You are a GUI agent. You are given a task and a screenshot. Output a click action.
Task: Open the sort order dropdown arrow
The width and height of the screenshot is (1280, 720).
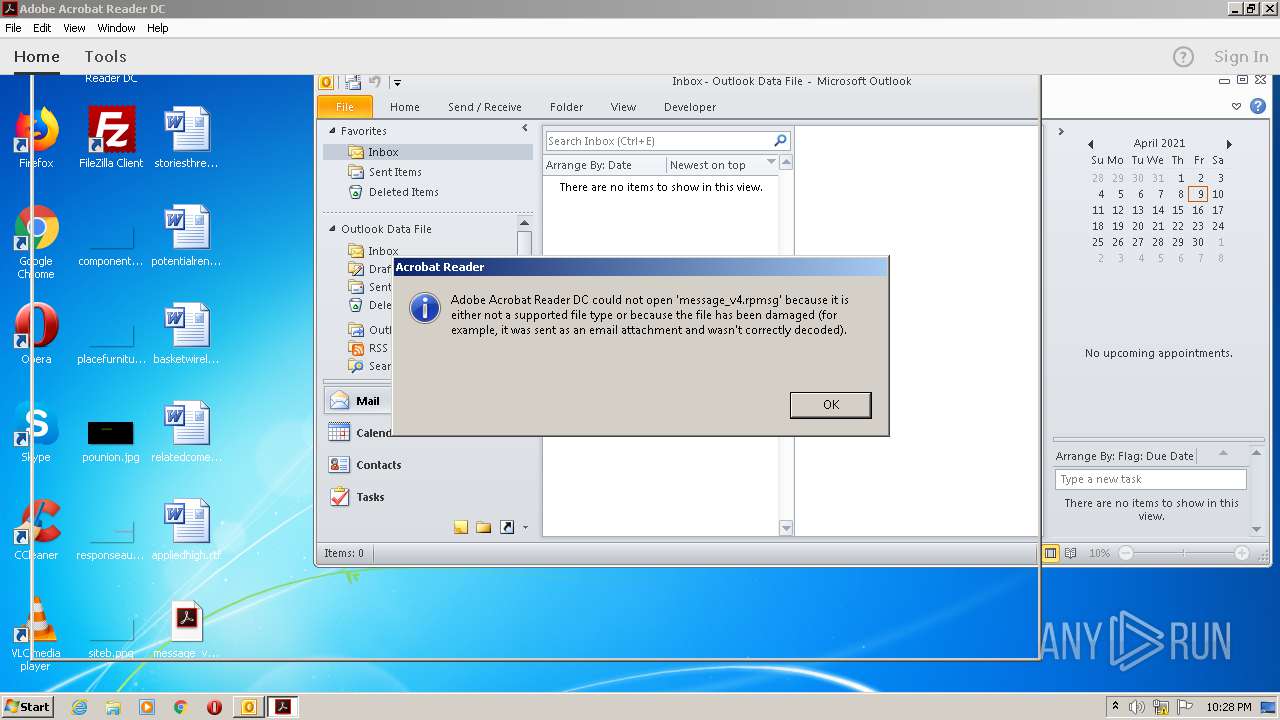[771, 164]
